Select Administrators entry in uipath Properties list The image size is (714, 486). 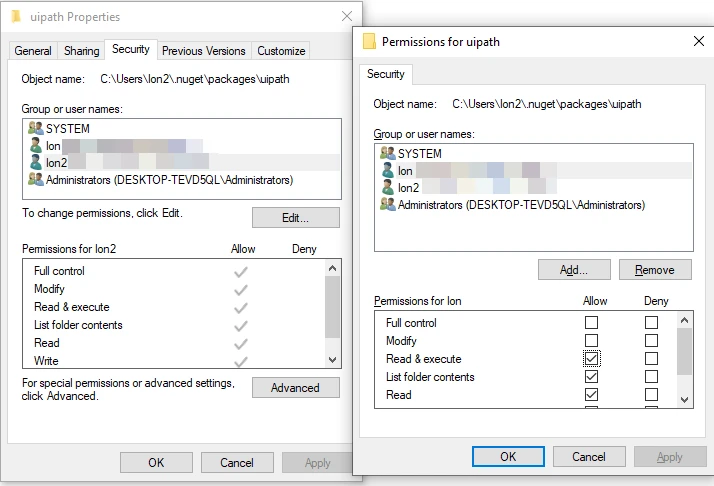pos(182,180)
